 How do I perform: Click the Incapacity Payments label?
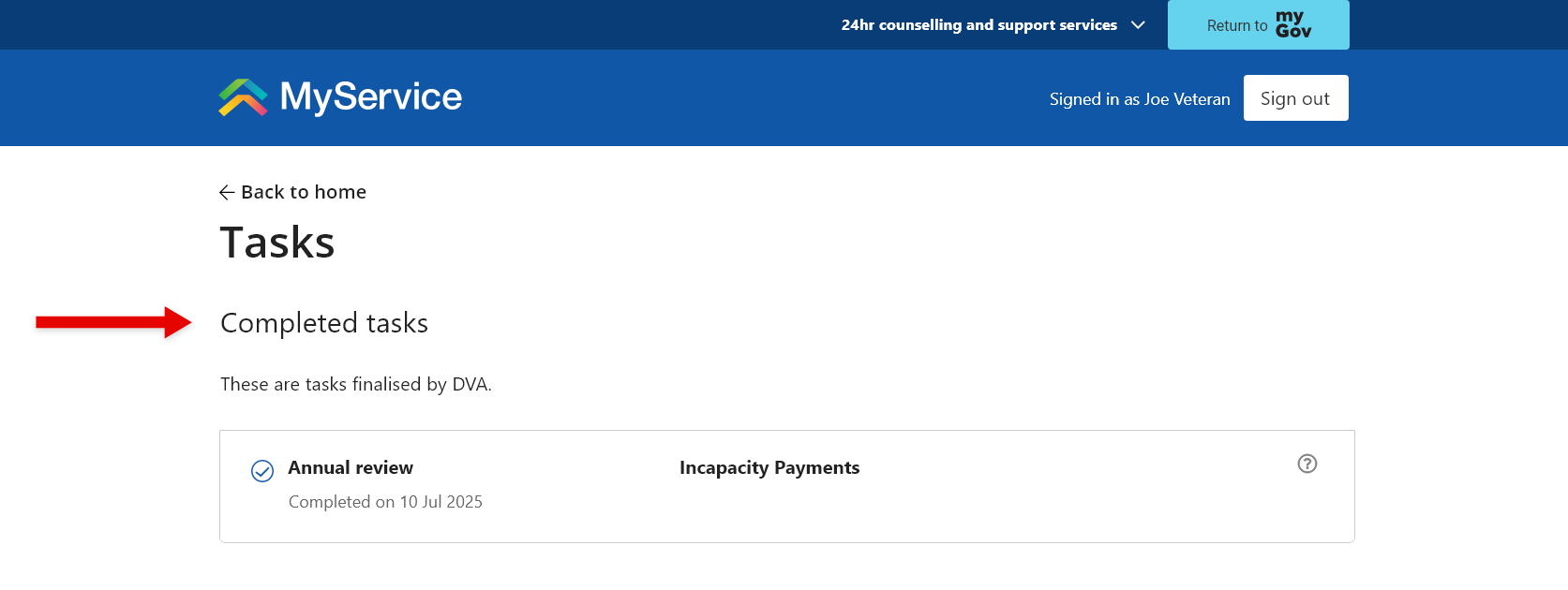pos(769,467)
